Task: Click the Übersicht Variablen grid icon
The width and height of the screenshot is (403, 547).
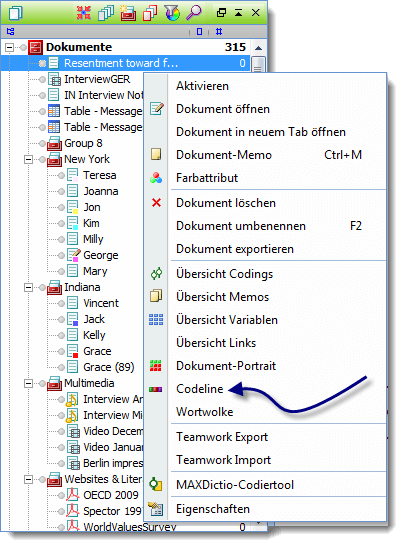Action: click(x=156, y=320)
